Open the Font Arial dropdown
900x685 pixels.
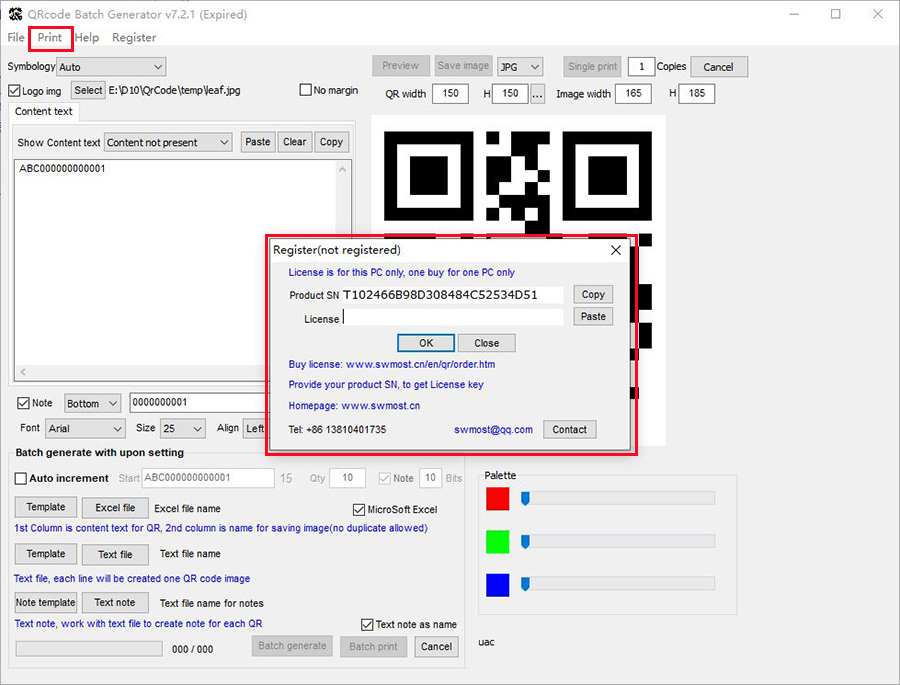coord(85,428)
